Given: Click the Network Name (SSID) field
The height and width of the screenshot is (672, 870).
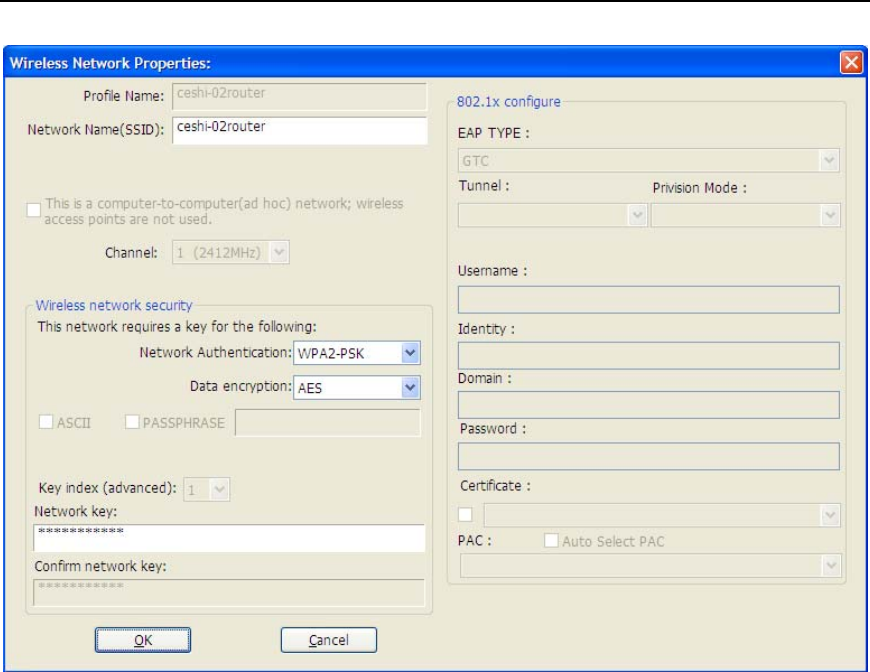Looking at the screenshot, I should (x=299, y=130).
